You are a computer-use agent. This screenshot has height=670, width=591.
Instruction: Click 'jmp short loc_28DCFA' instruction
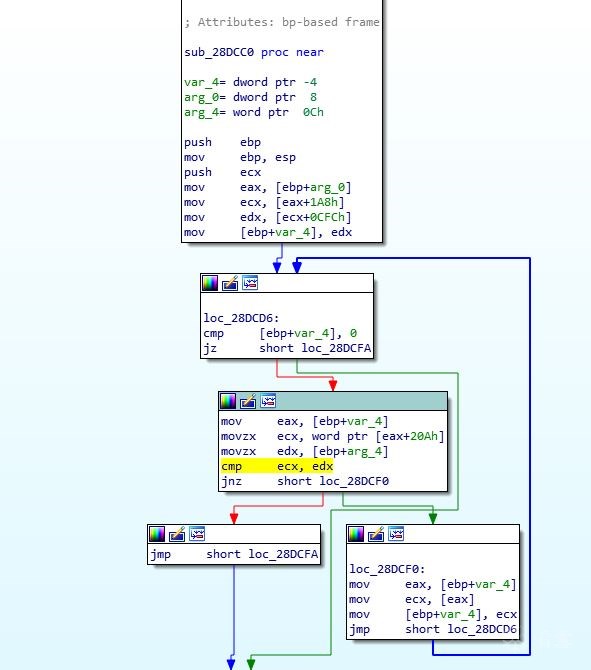(234, 554)
